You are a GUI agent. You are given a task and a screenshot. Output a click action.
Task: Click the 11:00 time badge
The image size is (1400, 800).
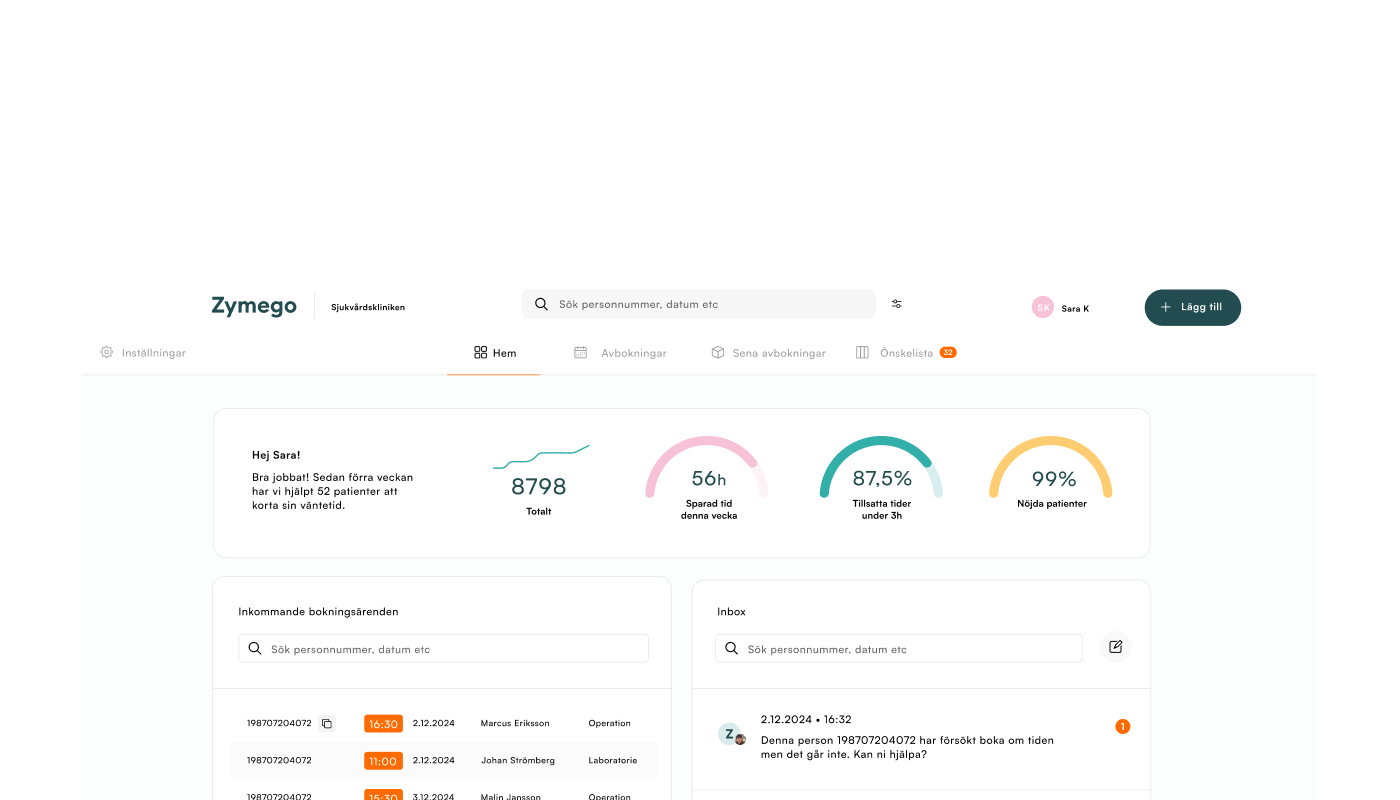[383, 760]
